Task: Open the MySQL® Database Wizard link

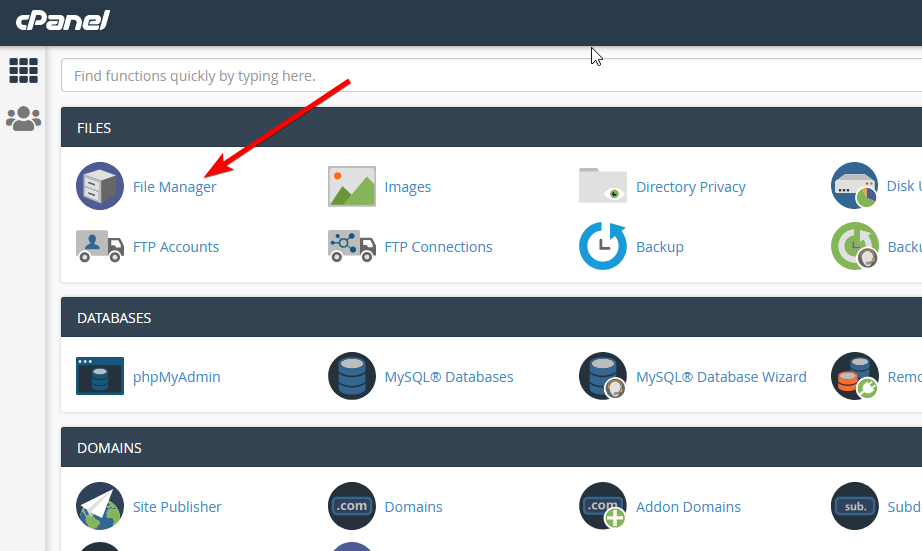Action: (721, 377)
